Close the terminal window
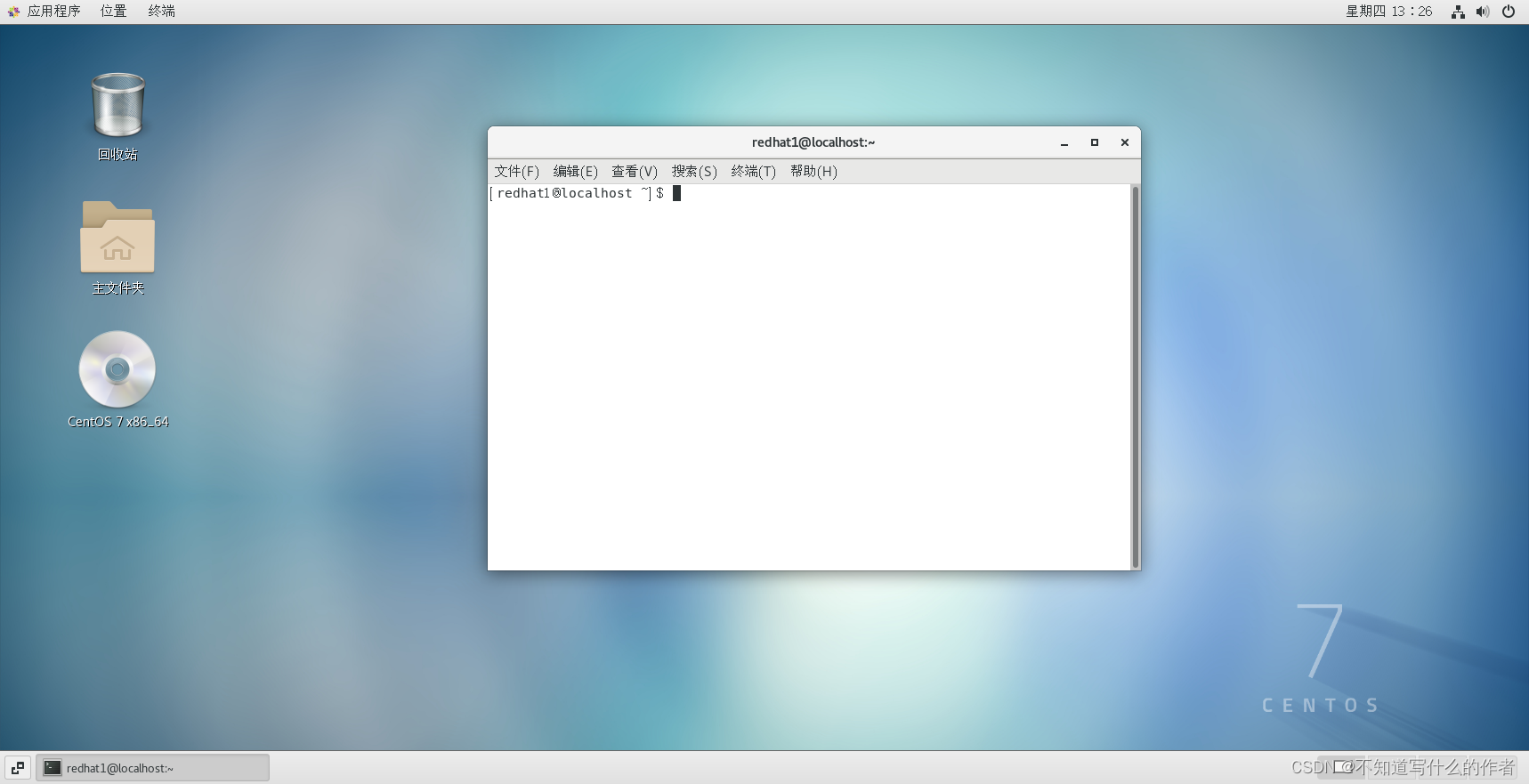 point(1125,142)
